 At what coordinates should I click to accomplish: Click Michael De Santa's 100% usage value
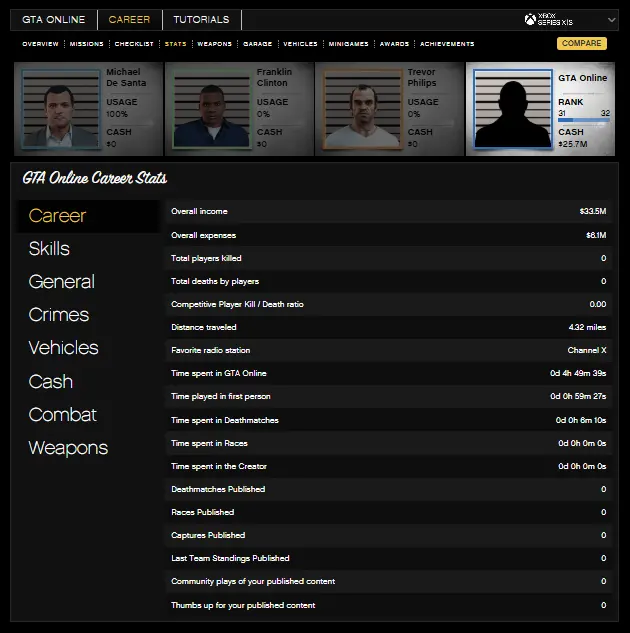(117, 114)
